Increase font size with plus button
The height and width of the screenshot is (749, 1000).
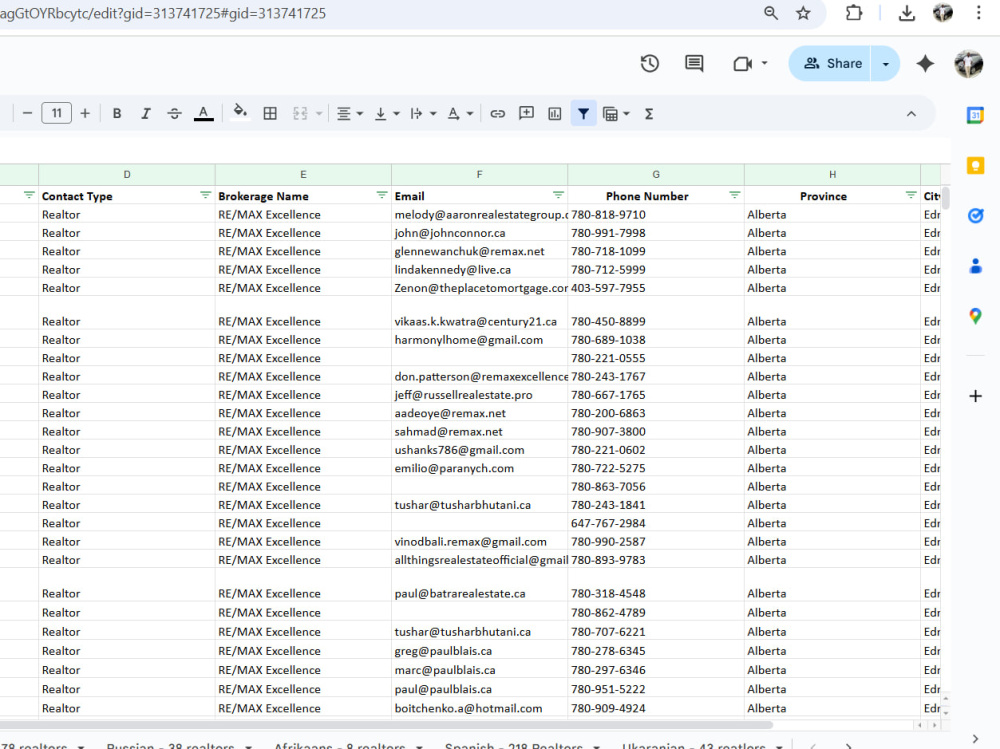[x=85, y=114]
